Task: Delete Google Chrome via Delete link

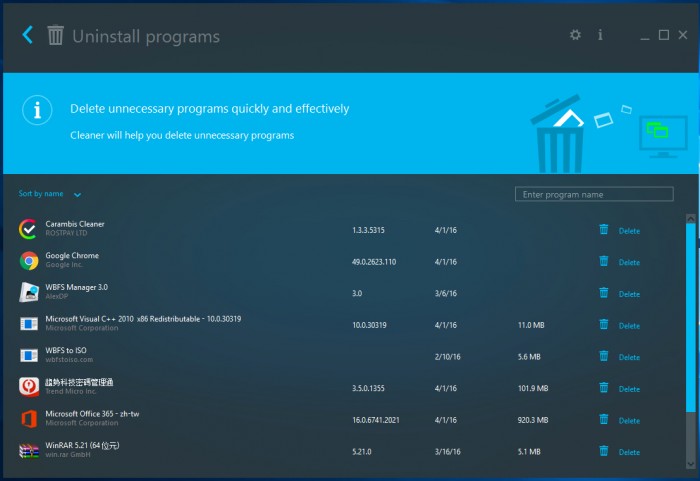Action: (629, 263)
